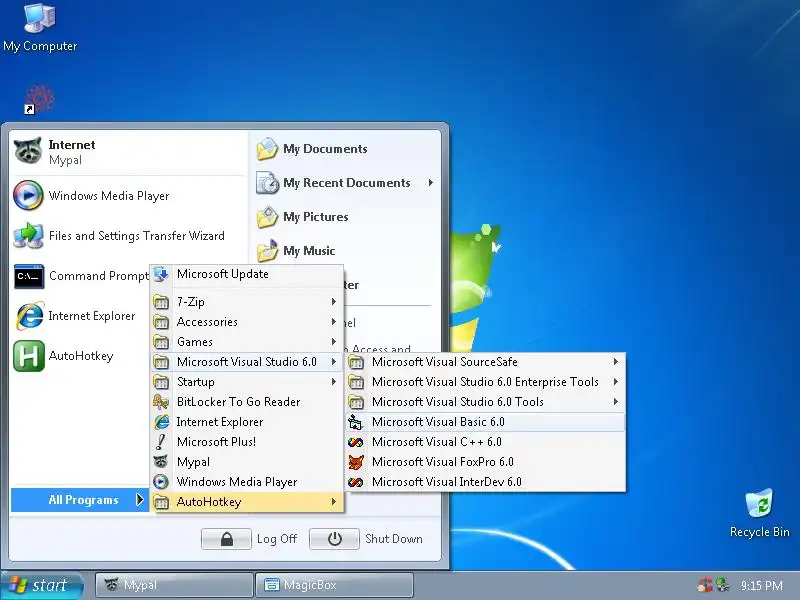Launch Microsoft Visual FoxPro 6.0

tap(485, 462)
